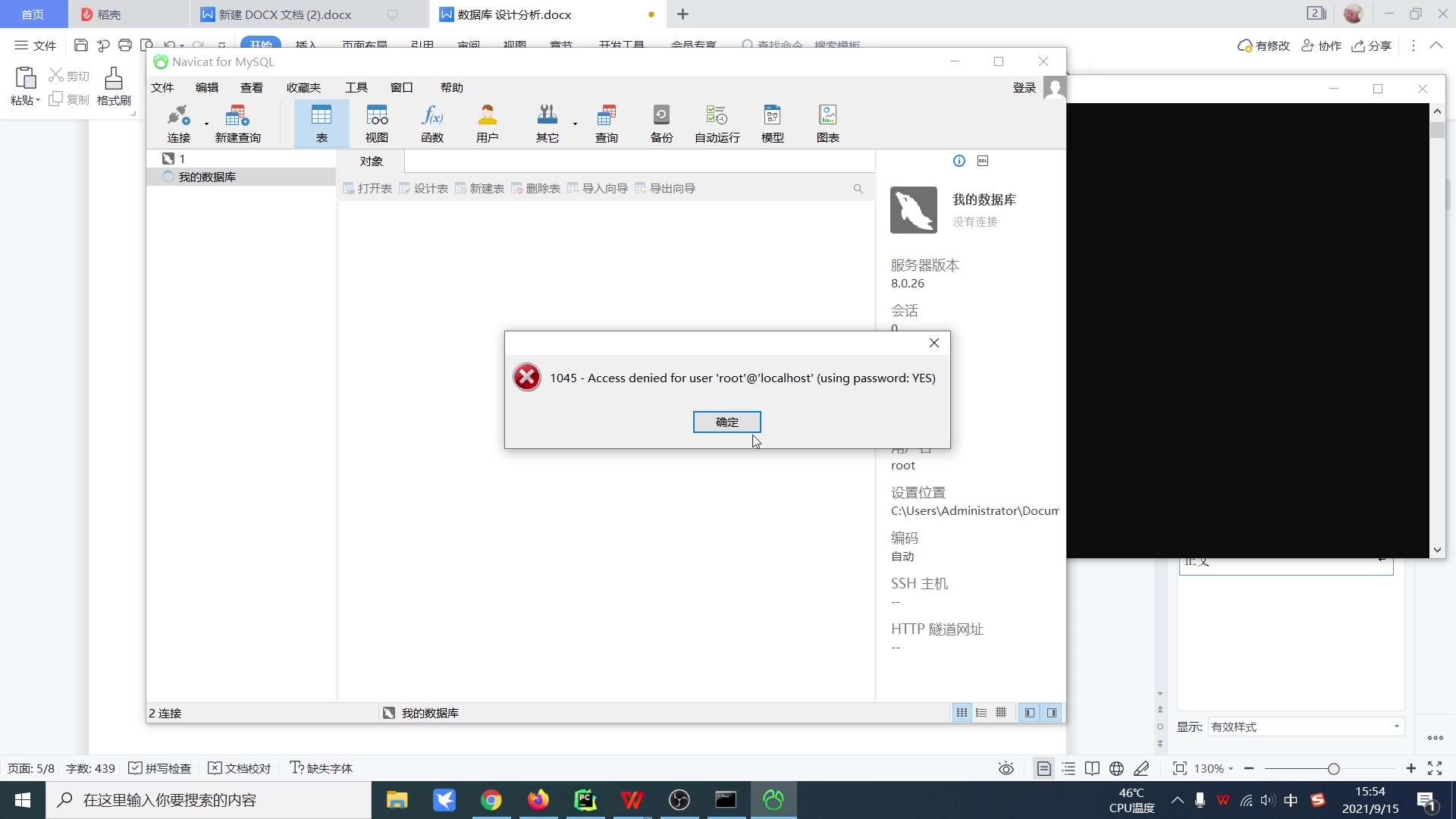The width and height of the screenshot is (1456, 819).
Task: Click WPS 格式刷 format painter
Action: [114, 86]
